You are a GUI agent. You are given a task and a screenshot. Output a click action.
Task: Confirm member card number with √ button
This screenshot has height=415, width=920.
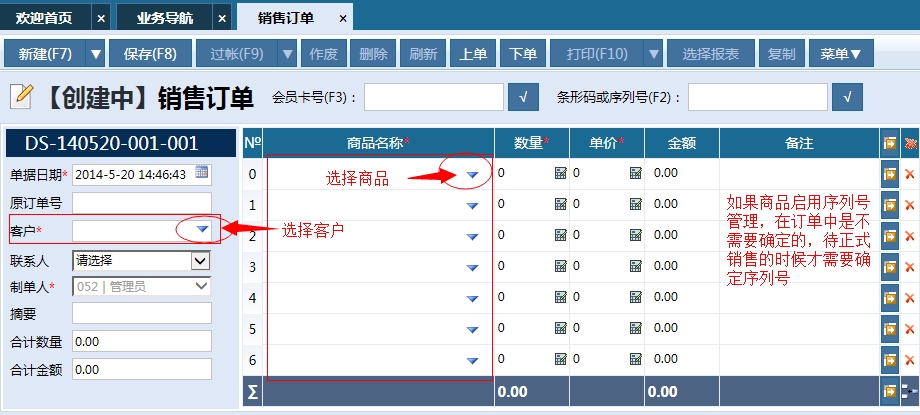523,97
